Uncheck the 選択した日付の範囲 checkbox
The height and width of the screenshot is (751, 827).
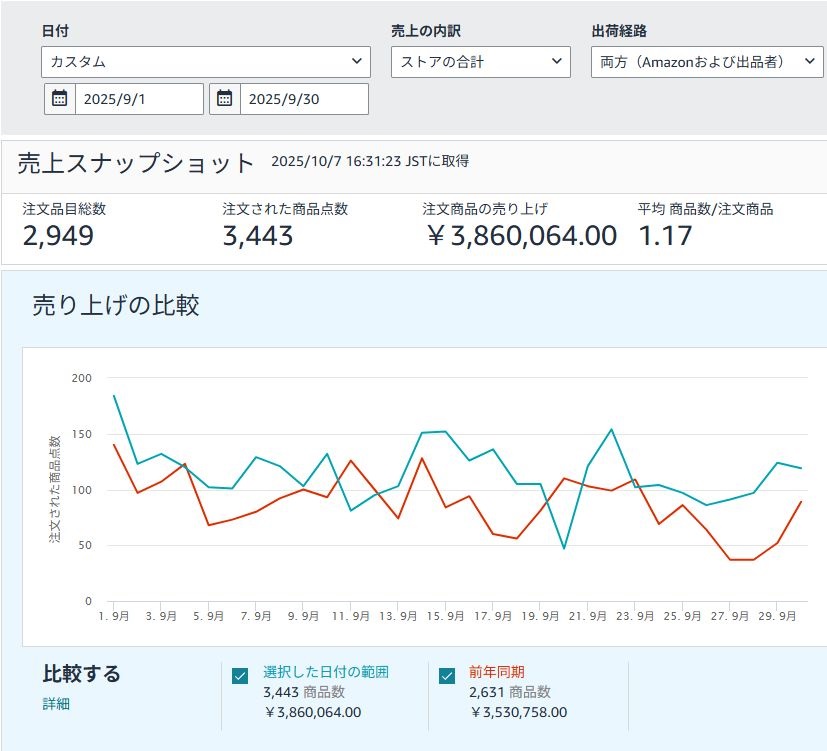pos(240,676)
